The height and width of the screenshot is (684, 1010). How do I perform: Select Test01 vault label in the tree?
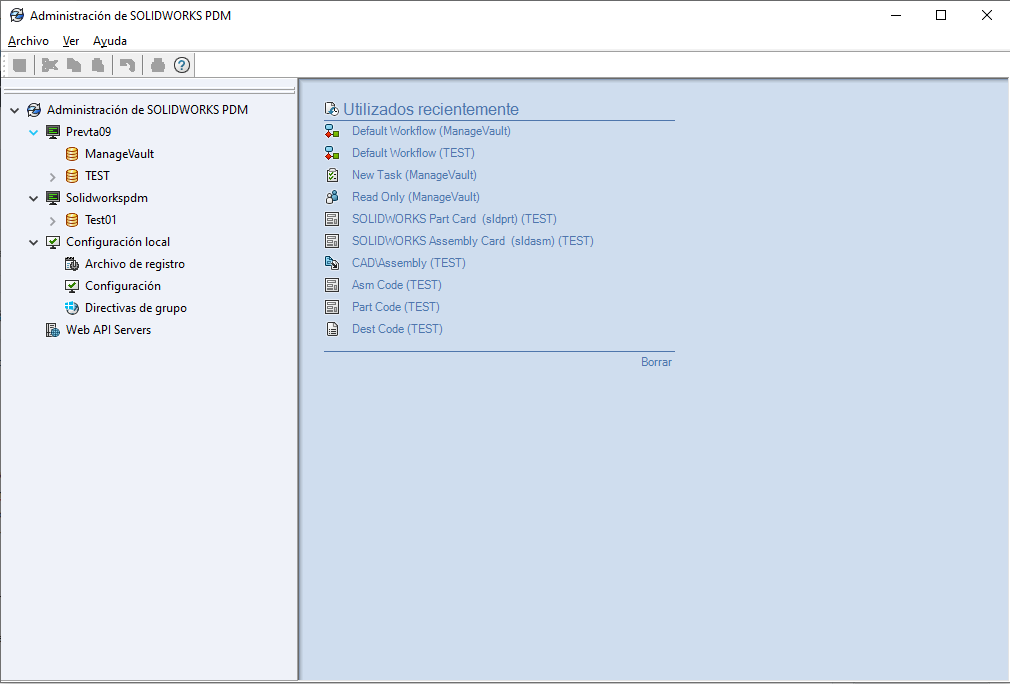[x=100, y=220]
